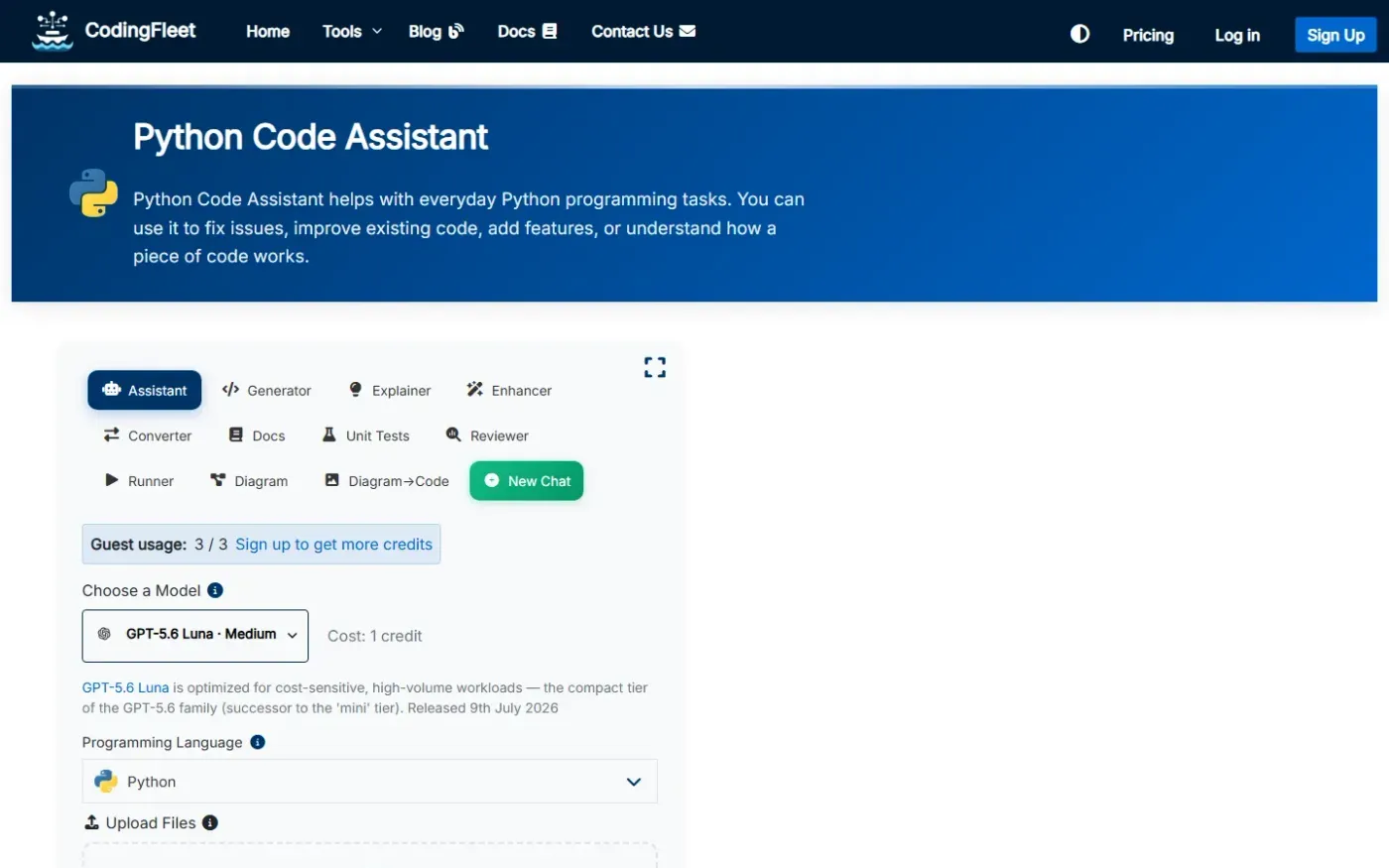Viewport: 1389px width, 868px height.
Task: Click Sign up to get more credits
Action: pyautogui.click(x=333, y=545)
